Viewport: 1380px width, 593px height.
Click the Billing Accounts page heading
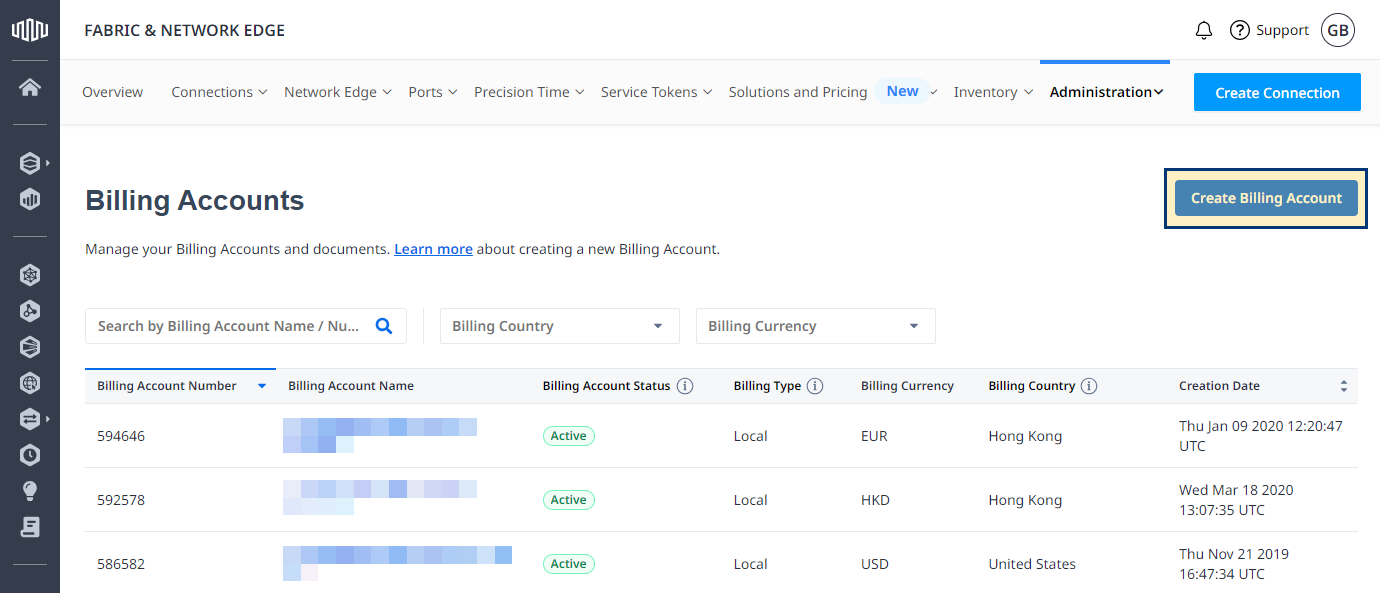pos(195,200)
